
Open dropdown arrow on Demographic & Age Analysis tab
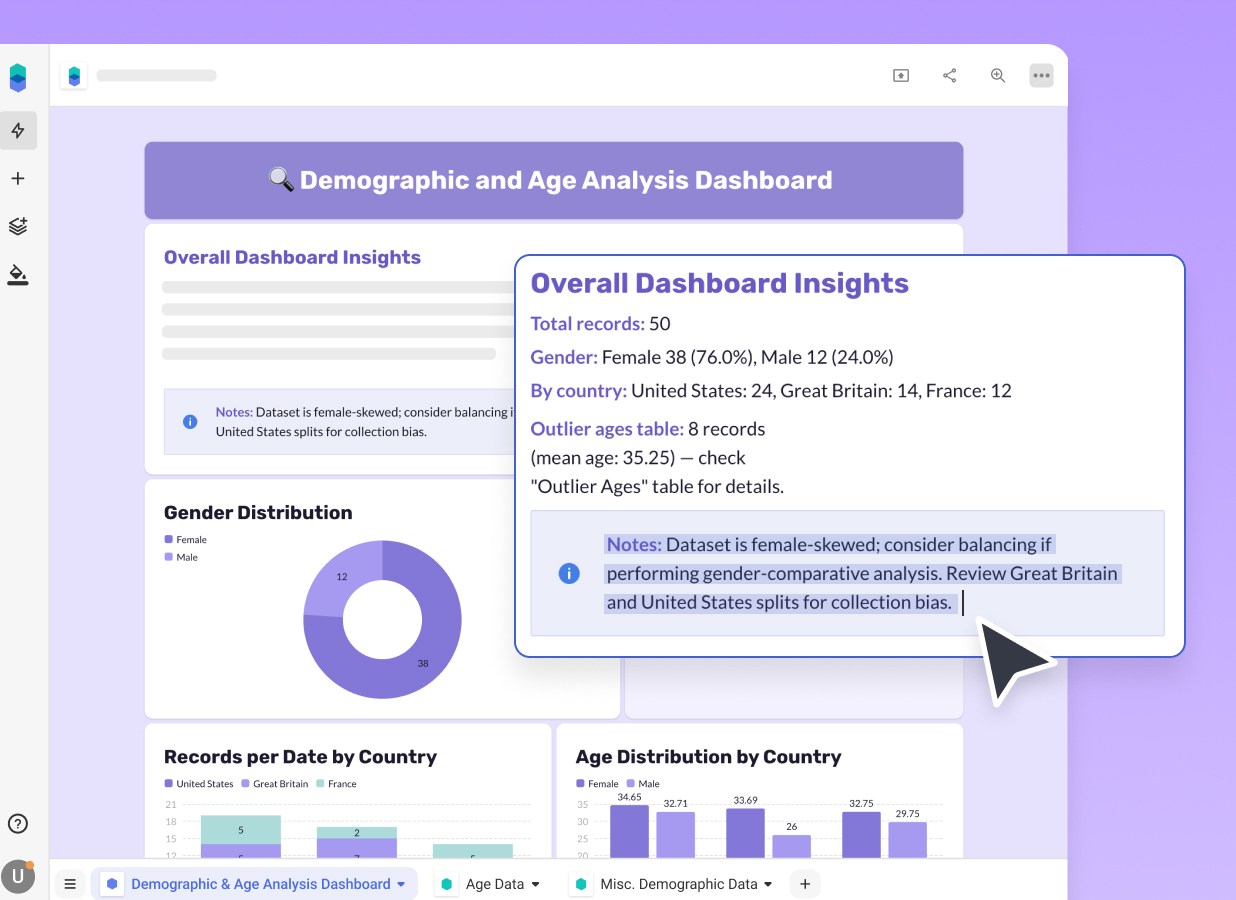pyautogui.click(x=402, y=885)
